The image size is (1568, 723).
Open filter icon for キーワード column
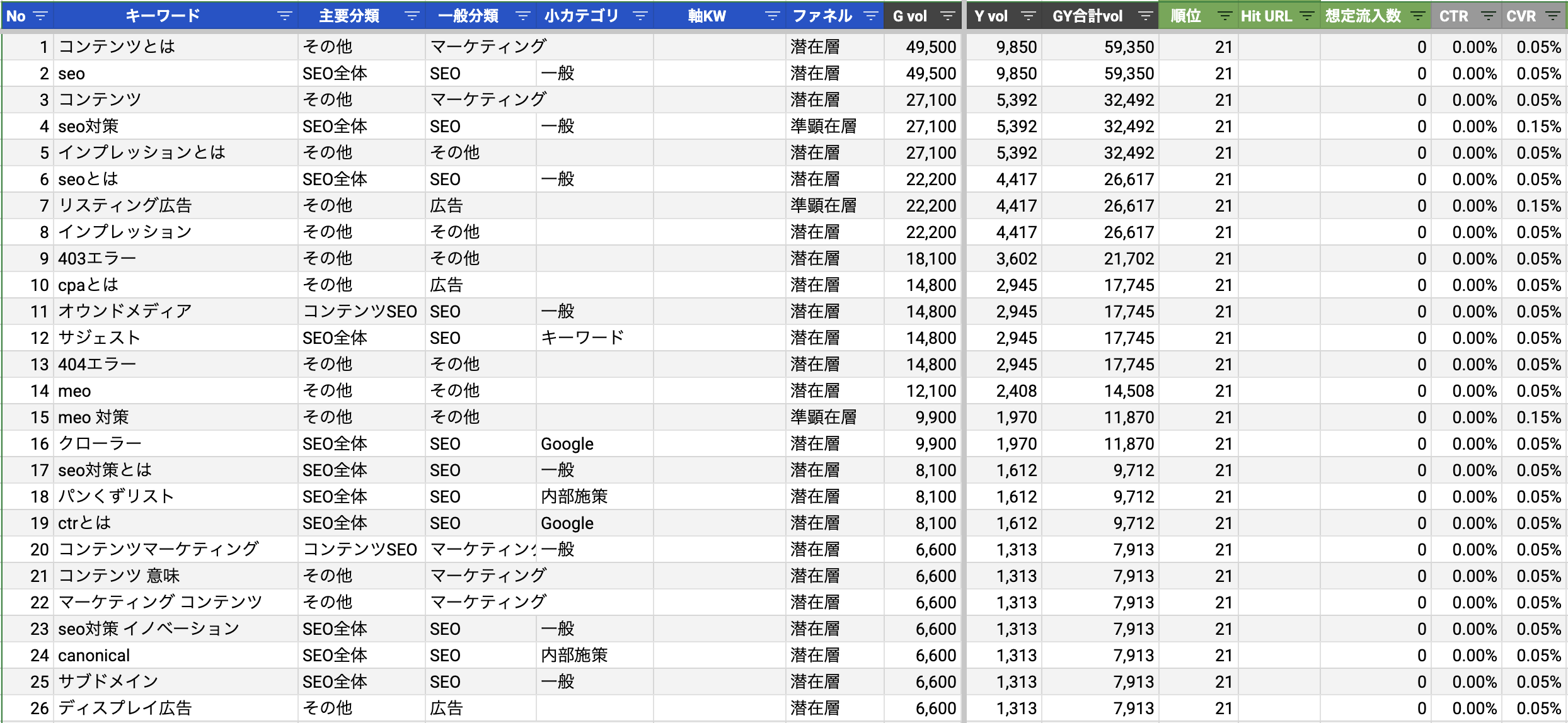(285, 16)
